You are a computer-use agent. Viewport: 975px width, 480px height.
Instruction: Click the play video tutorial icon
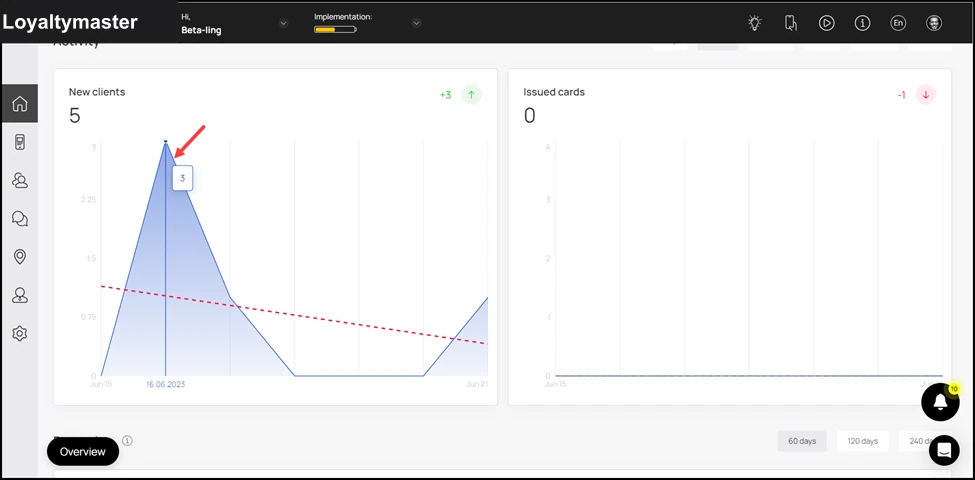point(826,23)
